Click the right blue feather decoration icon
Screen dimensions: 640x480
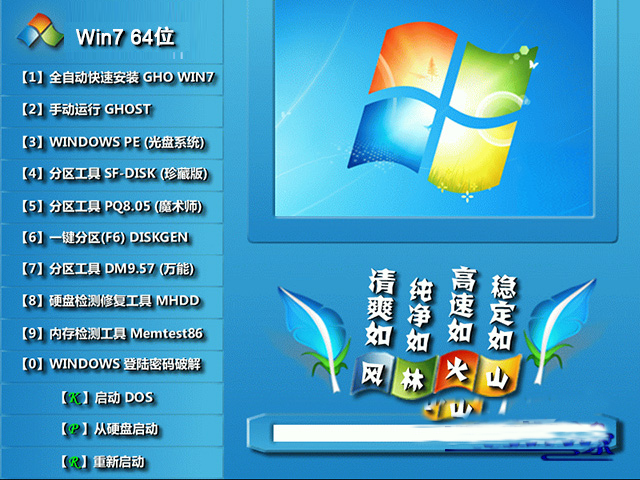coord(561,331)
